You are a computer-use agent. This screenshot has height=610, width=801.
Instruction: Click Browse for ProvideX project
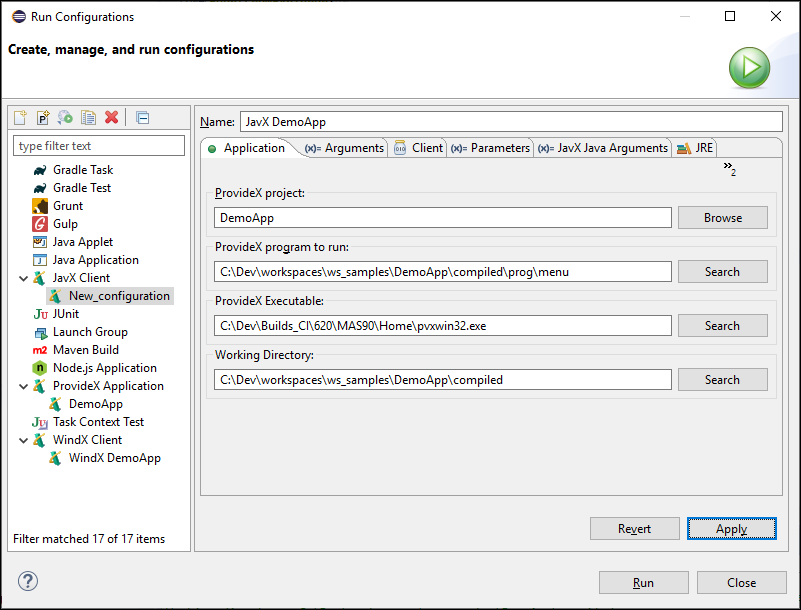coord(722,218)
